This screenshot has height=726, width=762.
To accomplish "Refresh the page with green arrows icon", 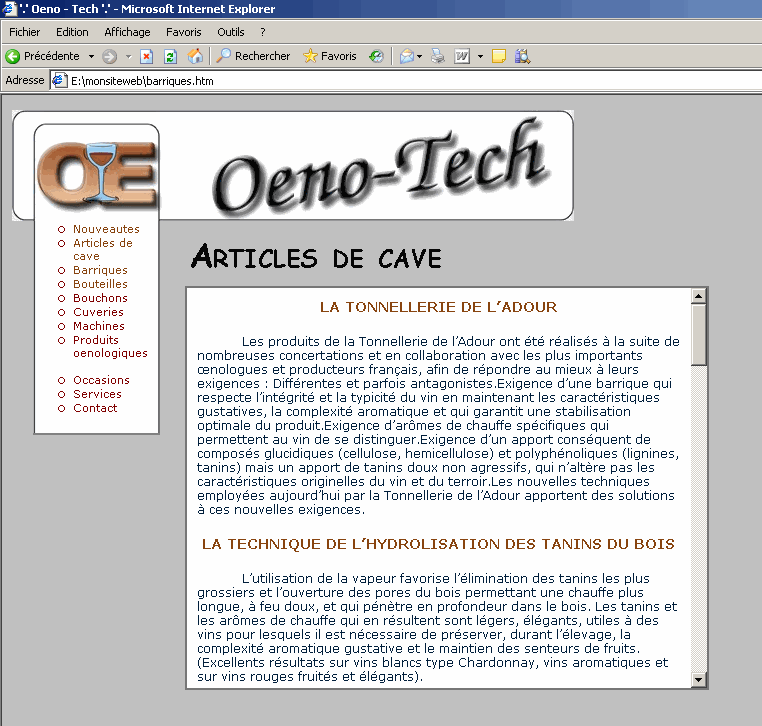I will click(170, 56).
